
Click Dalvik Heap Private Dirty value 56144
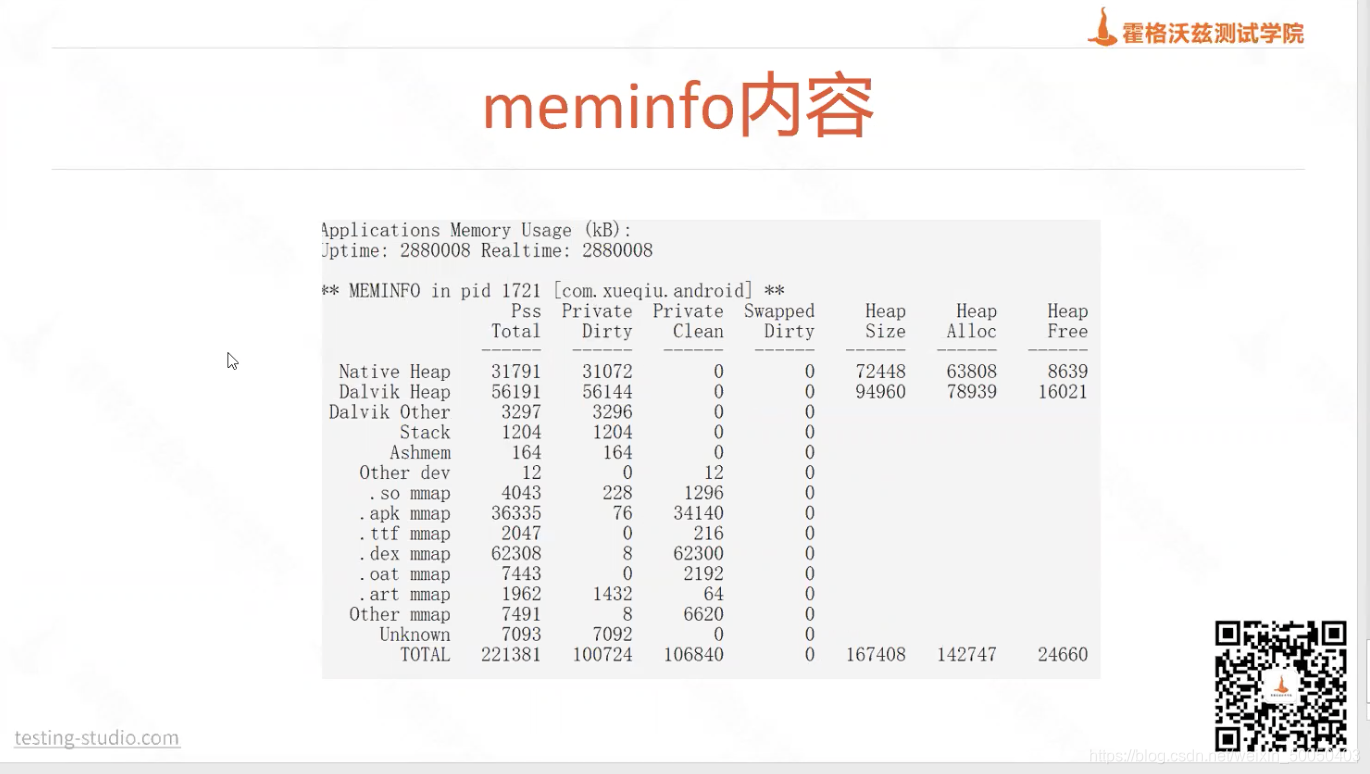(607, 392)
